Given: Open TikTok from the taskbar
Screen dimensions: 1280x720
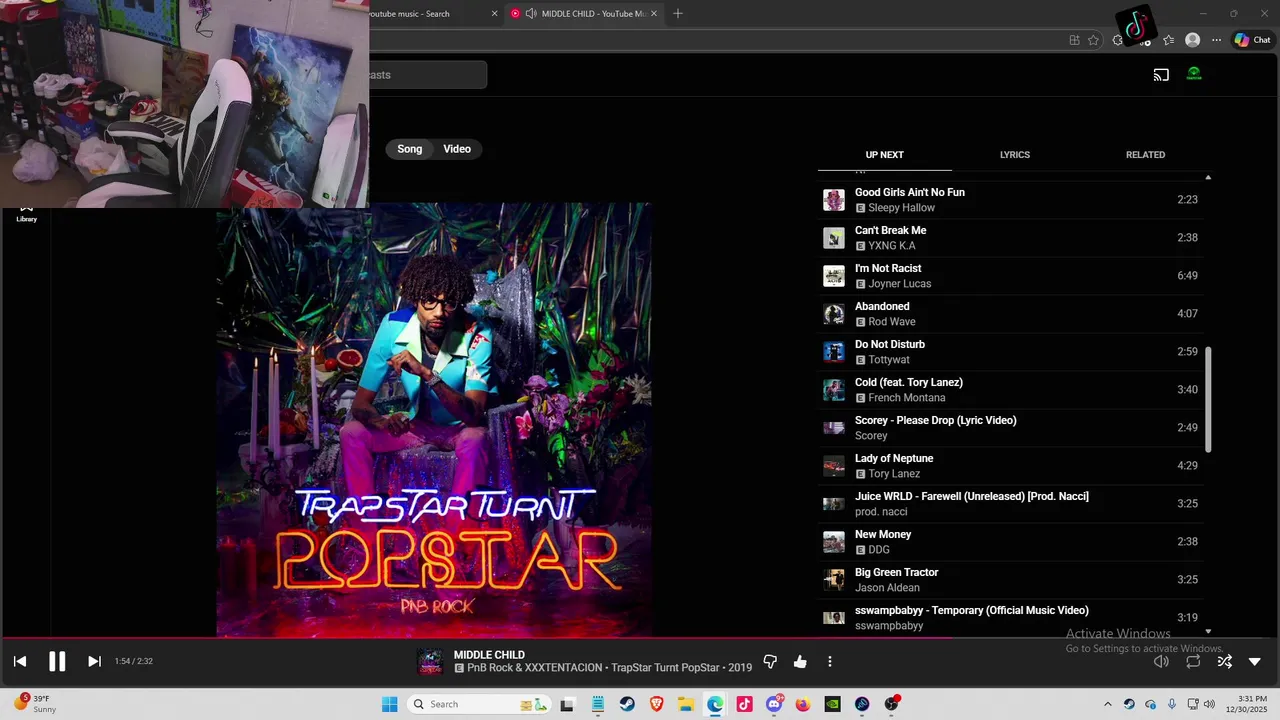Looking at the screenshot, I should [x=744, y=704].
